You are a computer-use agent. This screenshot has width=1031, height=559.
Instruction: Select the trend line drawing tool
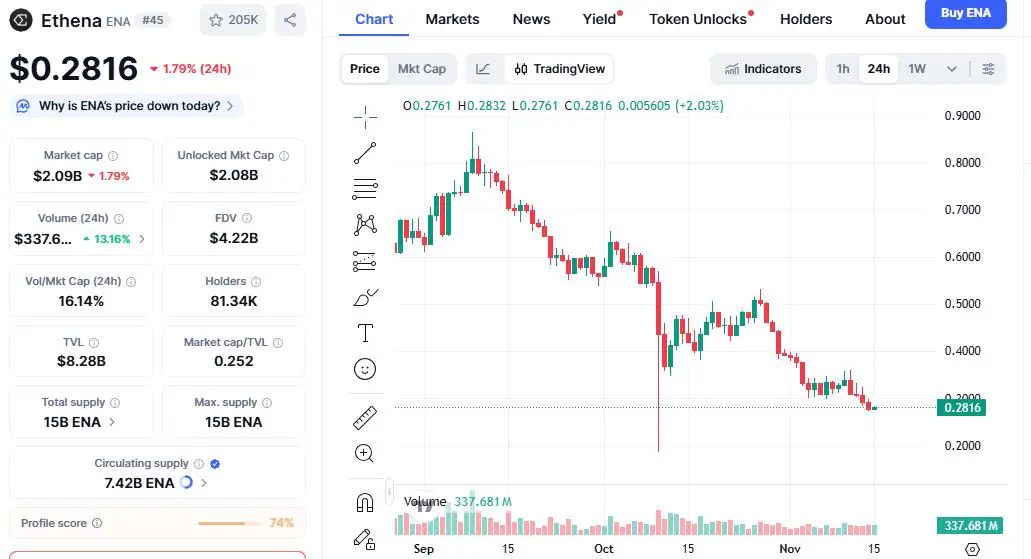coord(365,153)
